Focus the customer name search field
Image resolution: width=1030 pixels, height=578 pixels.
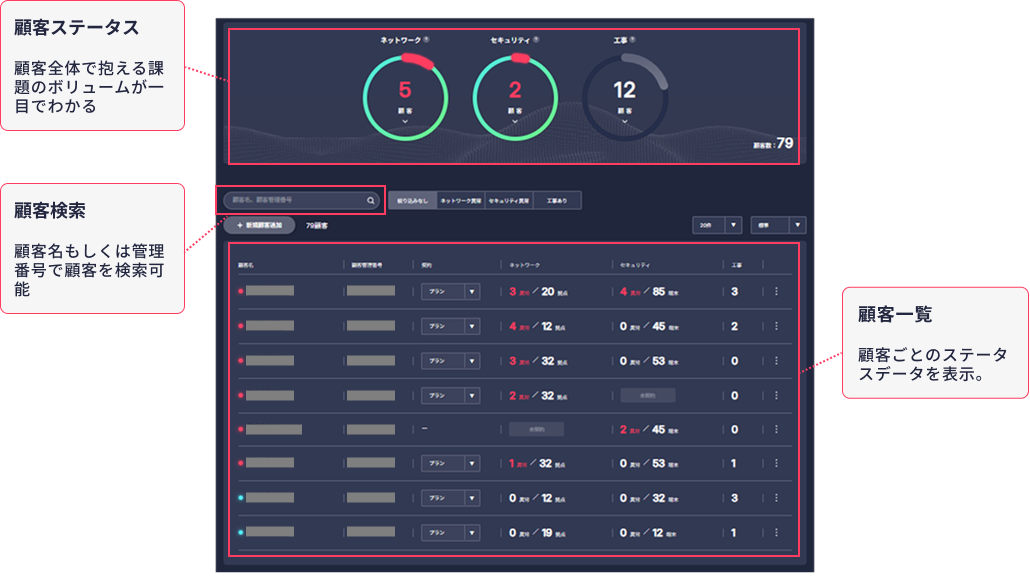(x=301, y=200)
